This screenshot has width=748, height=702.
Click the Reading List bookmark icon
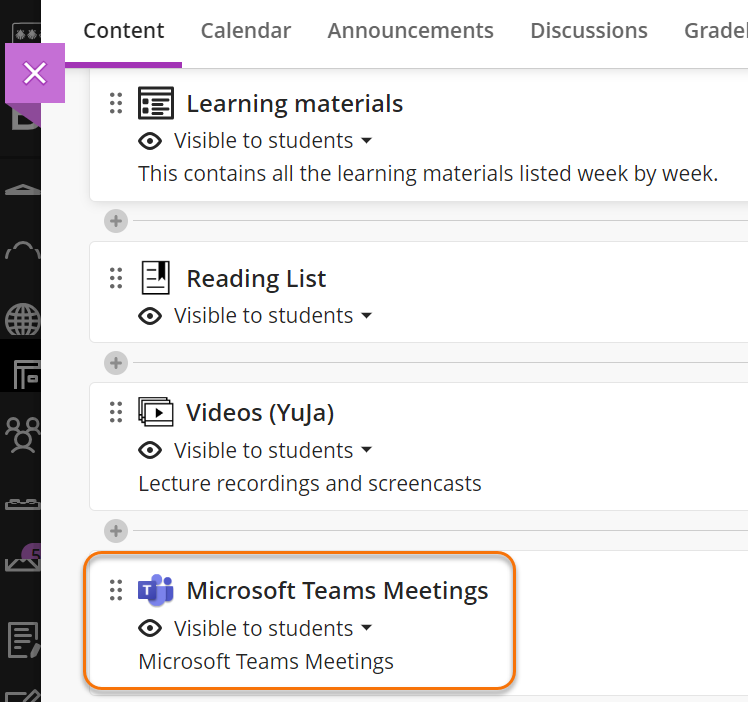click(x=156, y=278)
